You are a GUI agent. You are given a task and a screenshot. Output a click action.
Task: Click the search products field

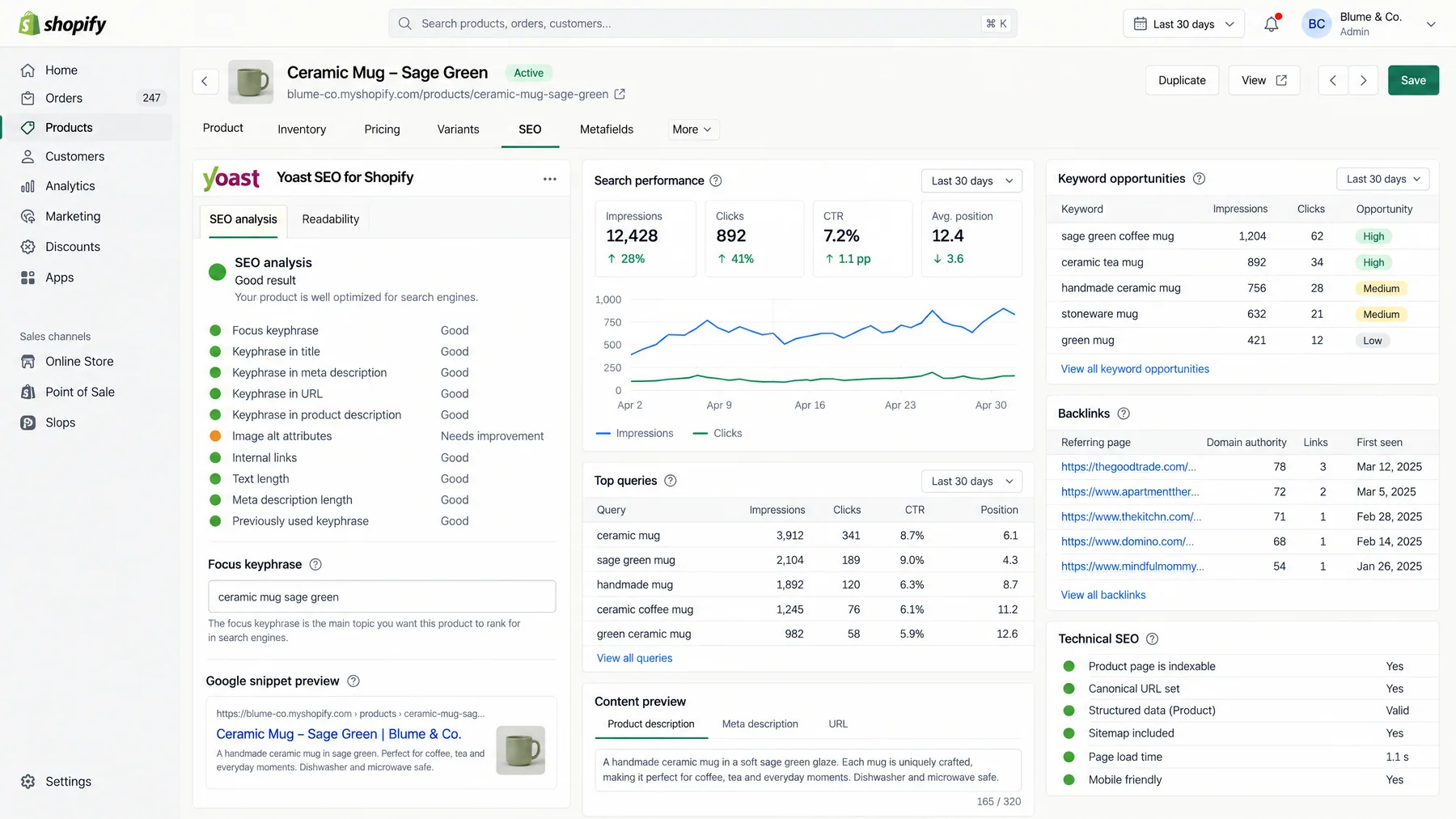point(702,23)
